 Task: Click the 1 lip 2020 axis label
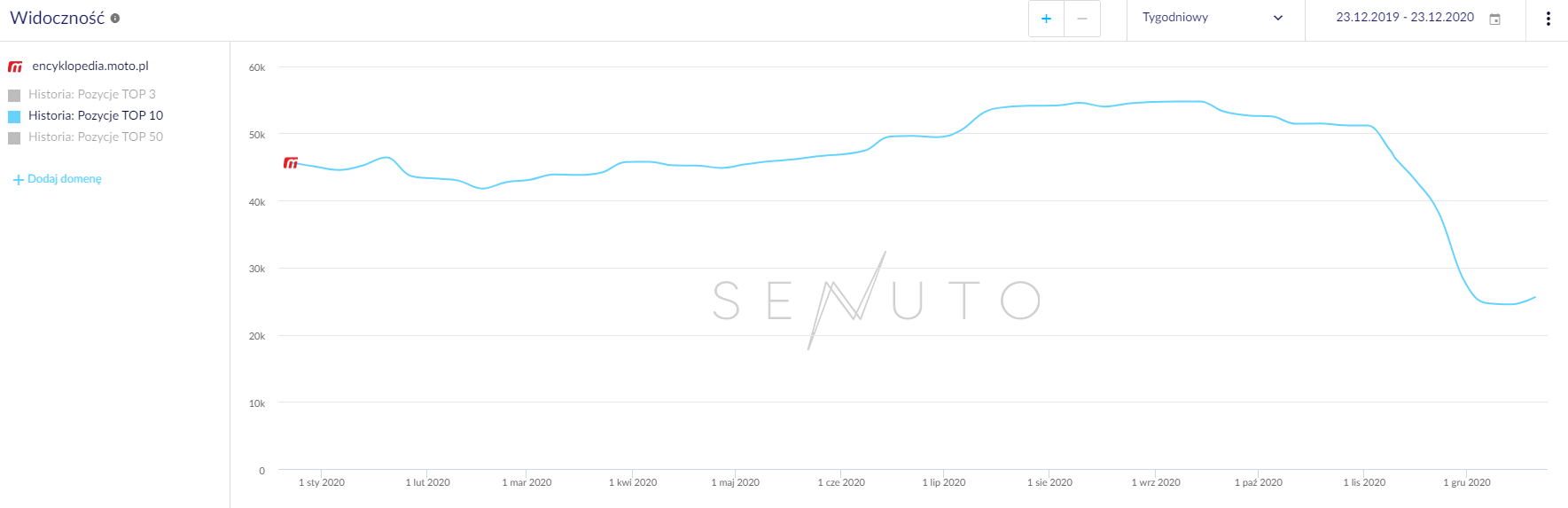[944, 482]
